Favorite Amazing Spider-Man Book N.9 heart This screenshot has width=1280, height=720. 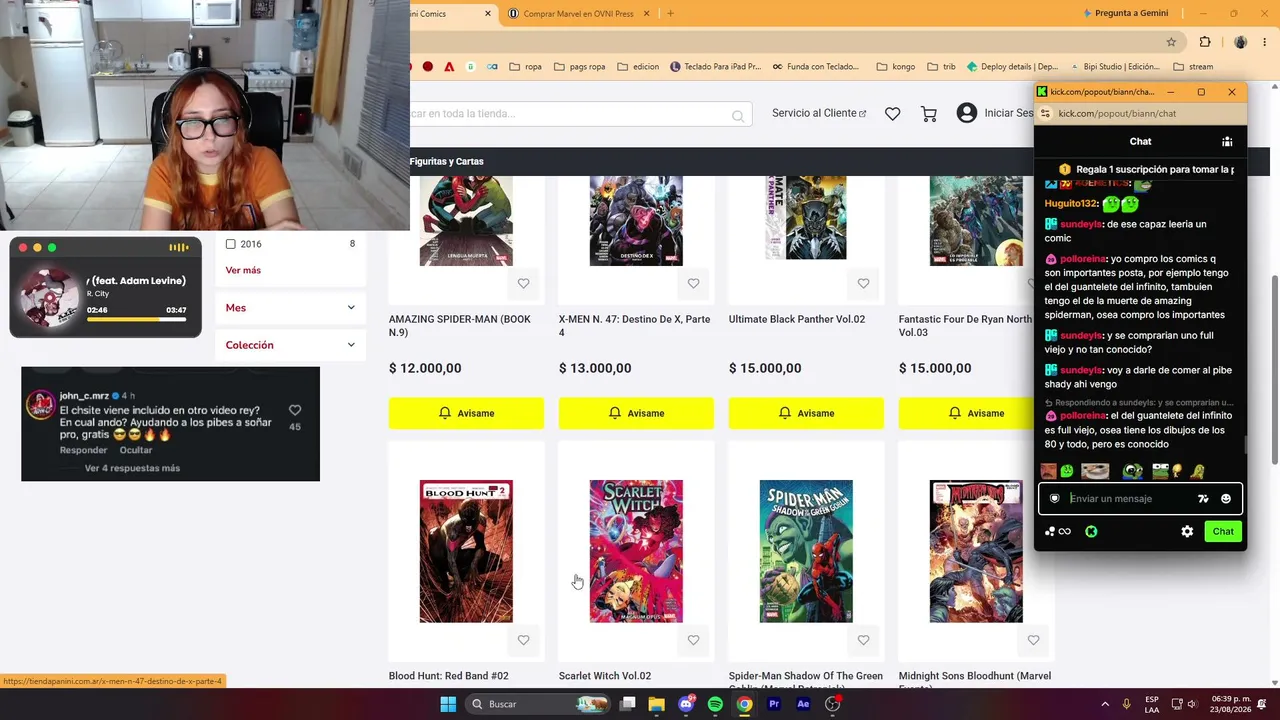pos(523,284)
